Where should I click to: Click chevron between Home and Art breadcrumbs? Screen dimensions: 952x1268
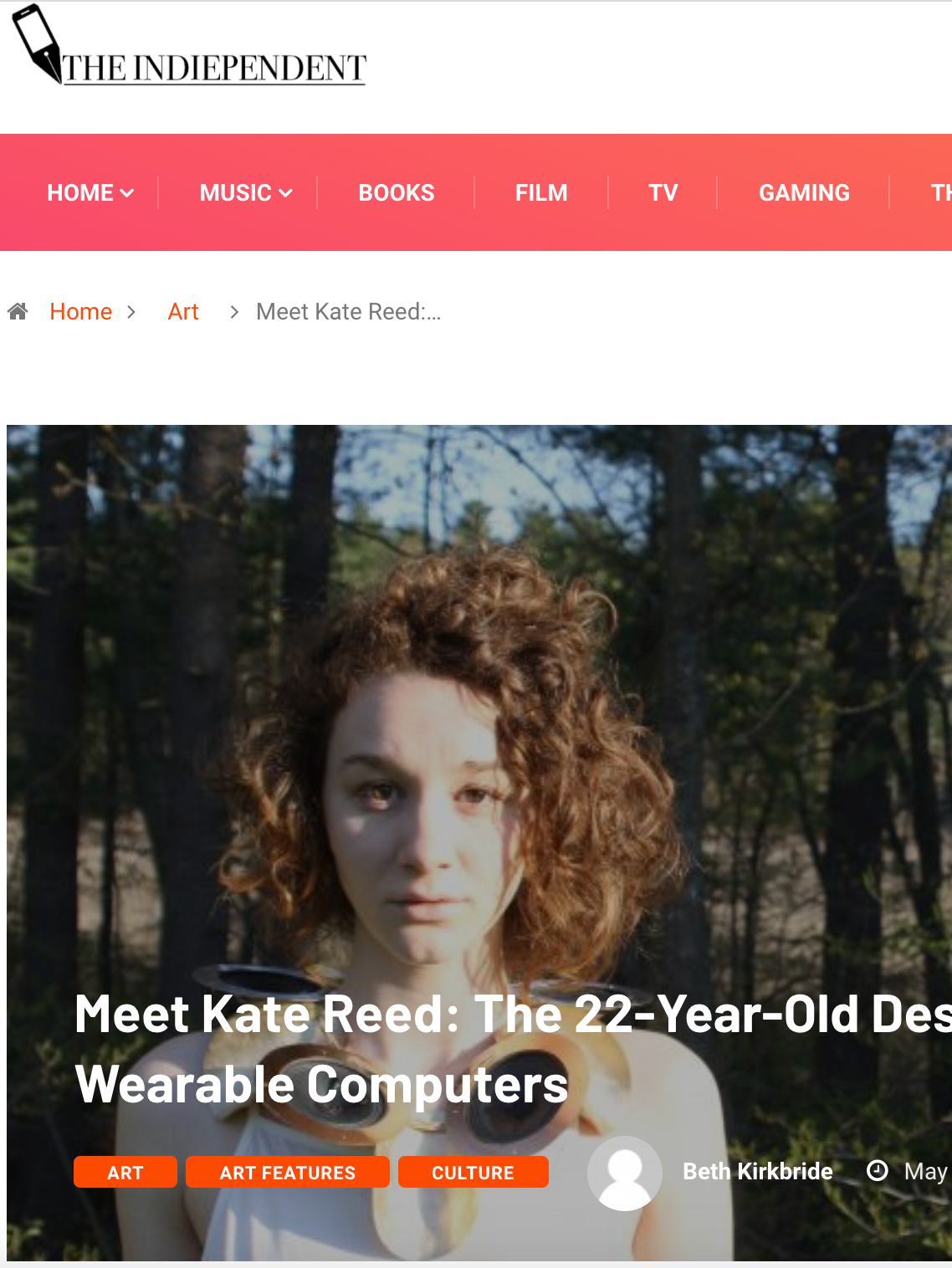click(x=131, y=312)
